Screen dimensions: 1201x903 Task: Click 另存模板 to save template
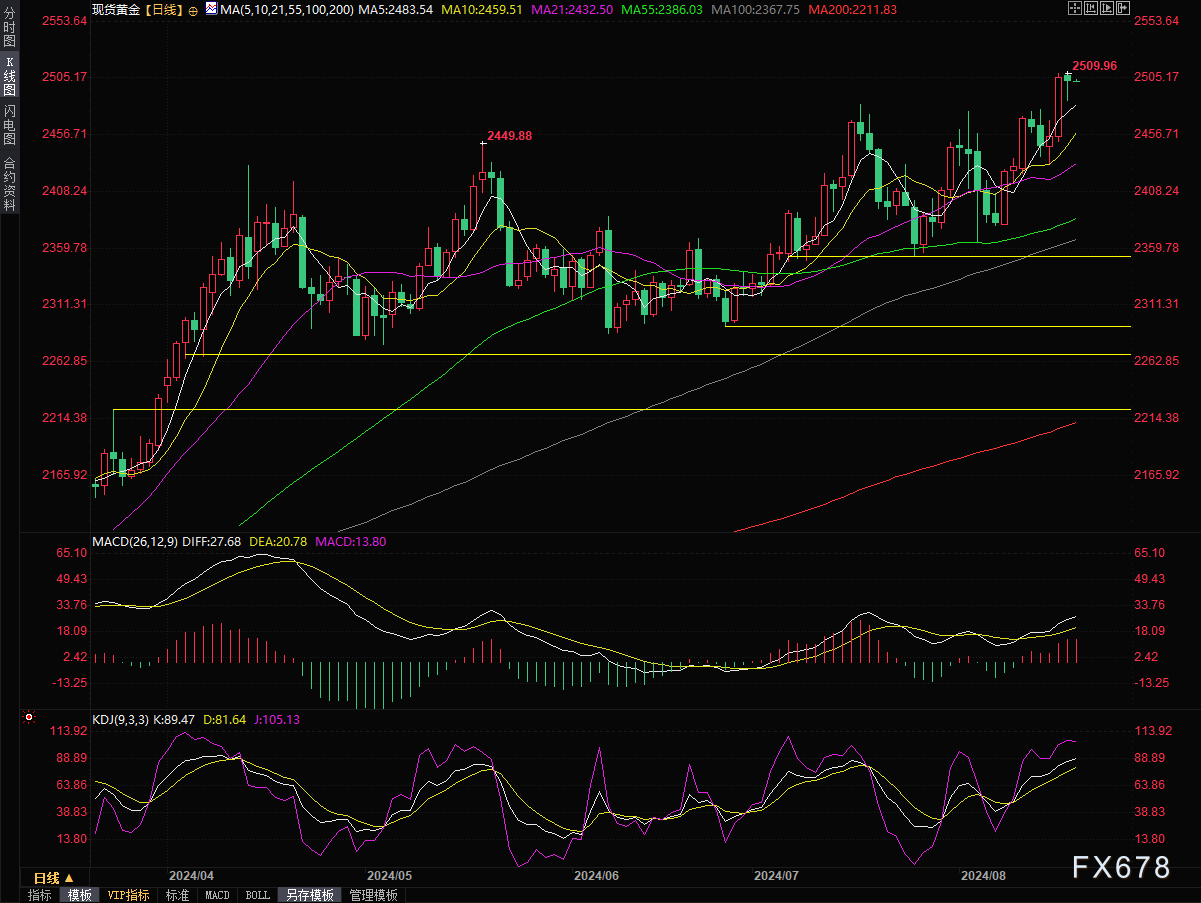pos(308,895)
